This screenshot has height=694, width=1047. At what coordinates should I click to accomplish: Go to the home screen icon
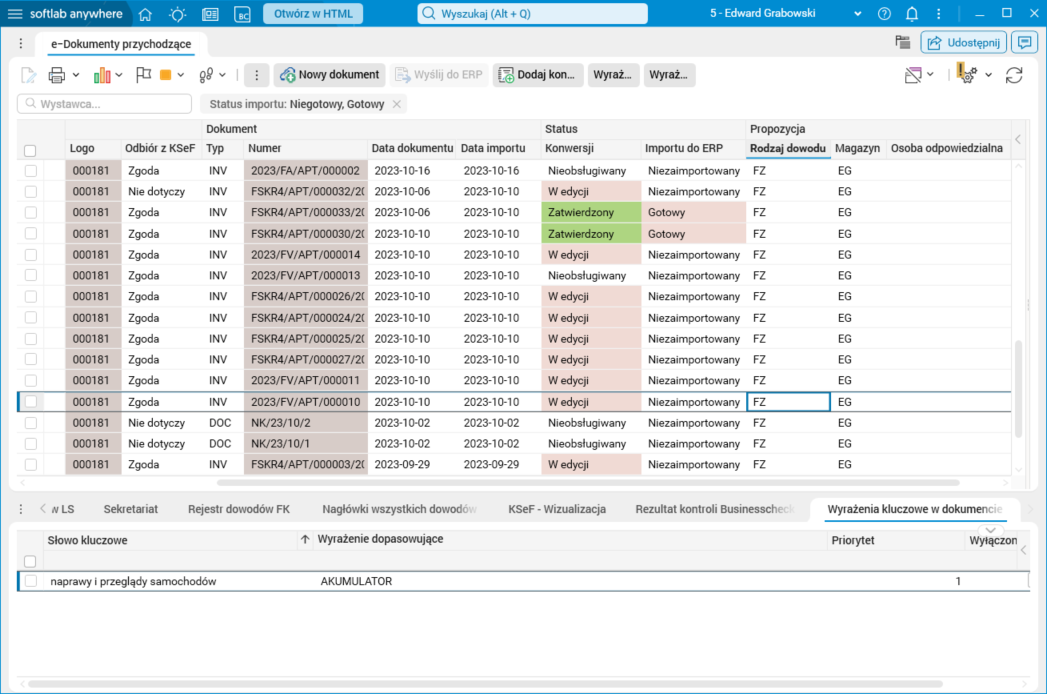coord(145,14)
